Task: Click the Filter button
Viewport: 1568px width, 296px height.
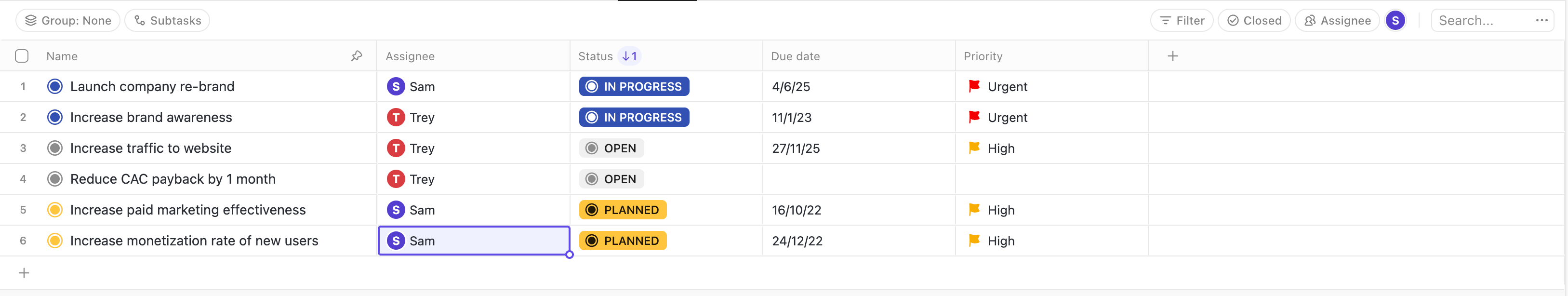Action: [x=1182, y=21]
